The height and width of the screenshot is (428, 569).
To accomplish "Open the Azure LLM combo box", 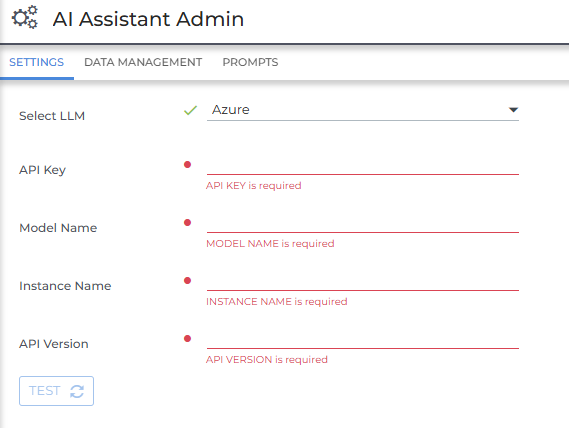I will point(363,110).
